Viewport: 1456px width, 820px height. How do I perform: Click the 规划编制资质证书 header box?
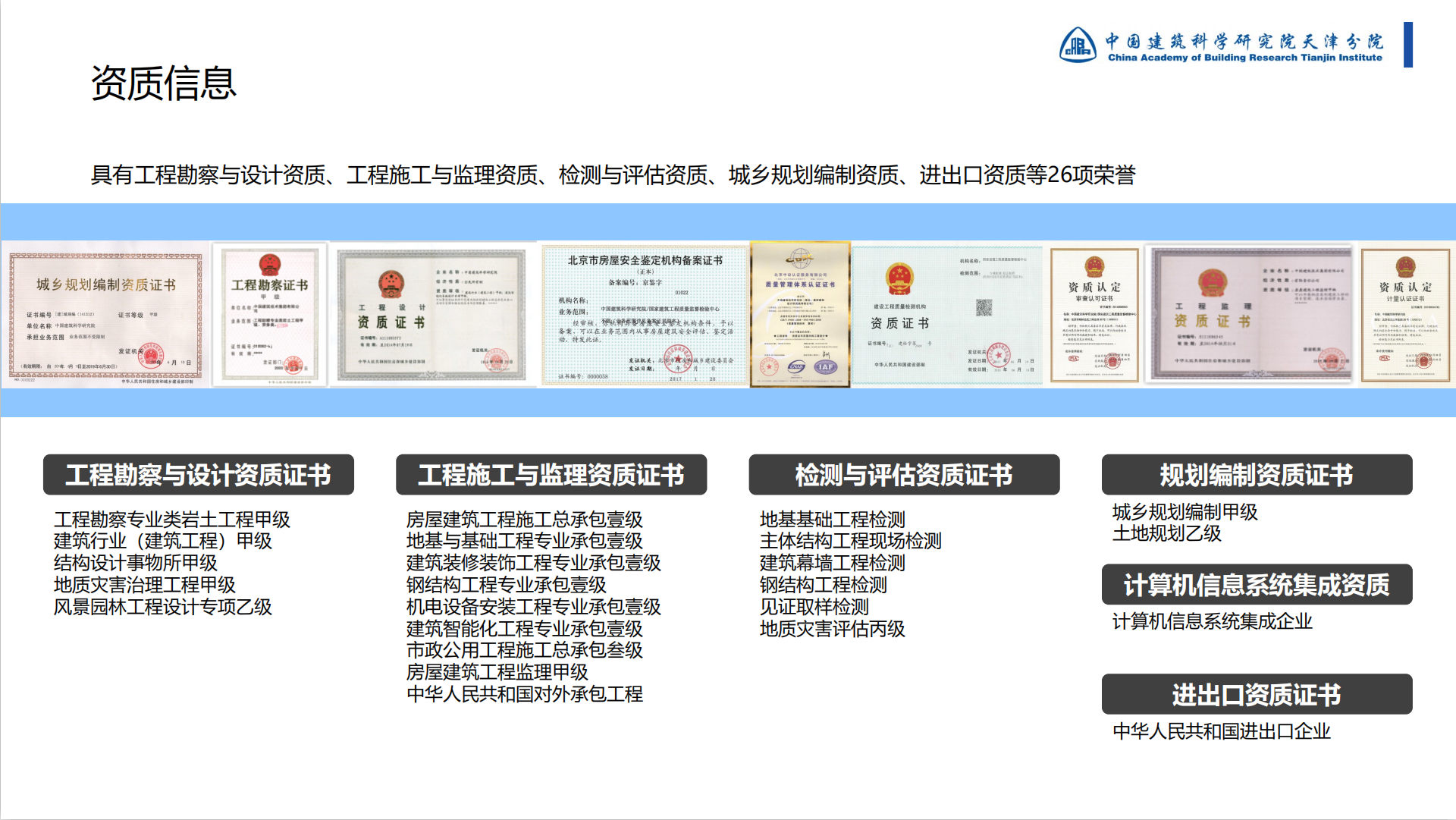(x=1257, y=475)
